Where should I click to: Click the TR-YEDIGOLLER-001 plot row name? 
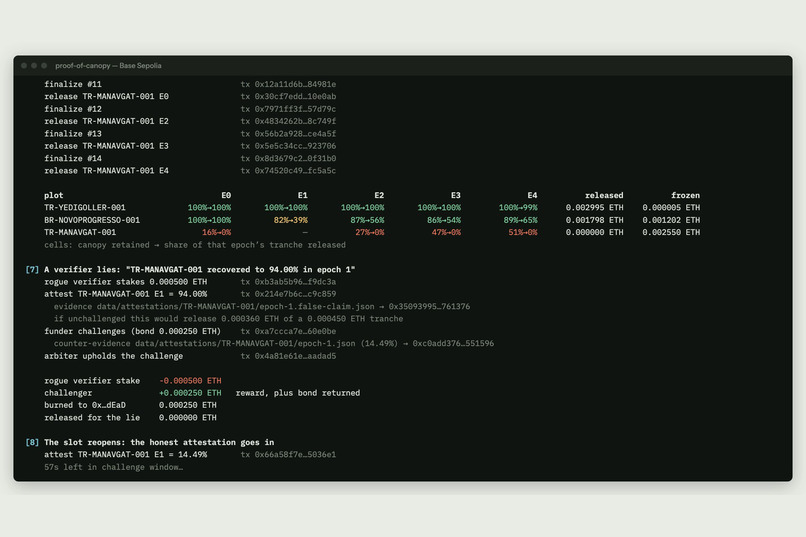85,208
